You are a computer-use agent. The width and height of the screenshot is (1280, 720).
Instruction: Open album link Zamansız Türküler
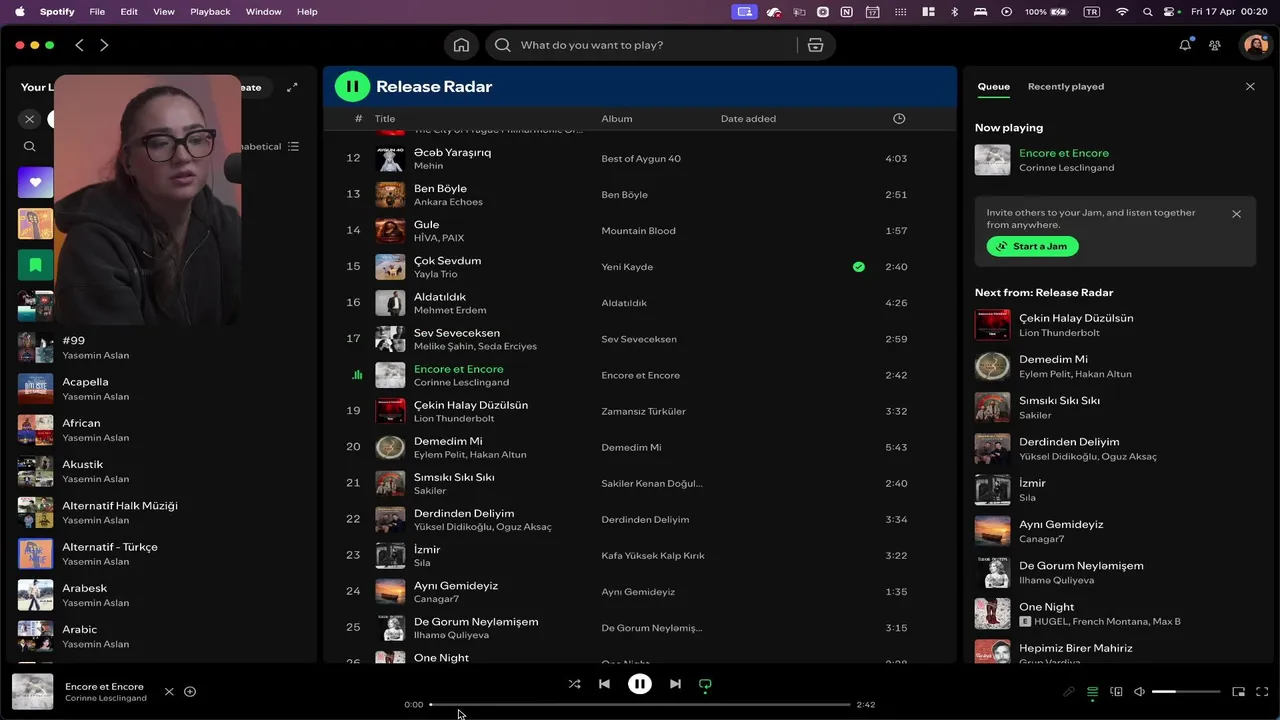pyautogui.click(x=643, y=411)
